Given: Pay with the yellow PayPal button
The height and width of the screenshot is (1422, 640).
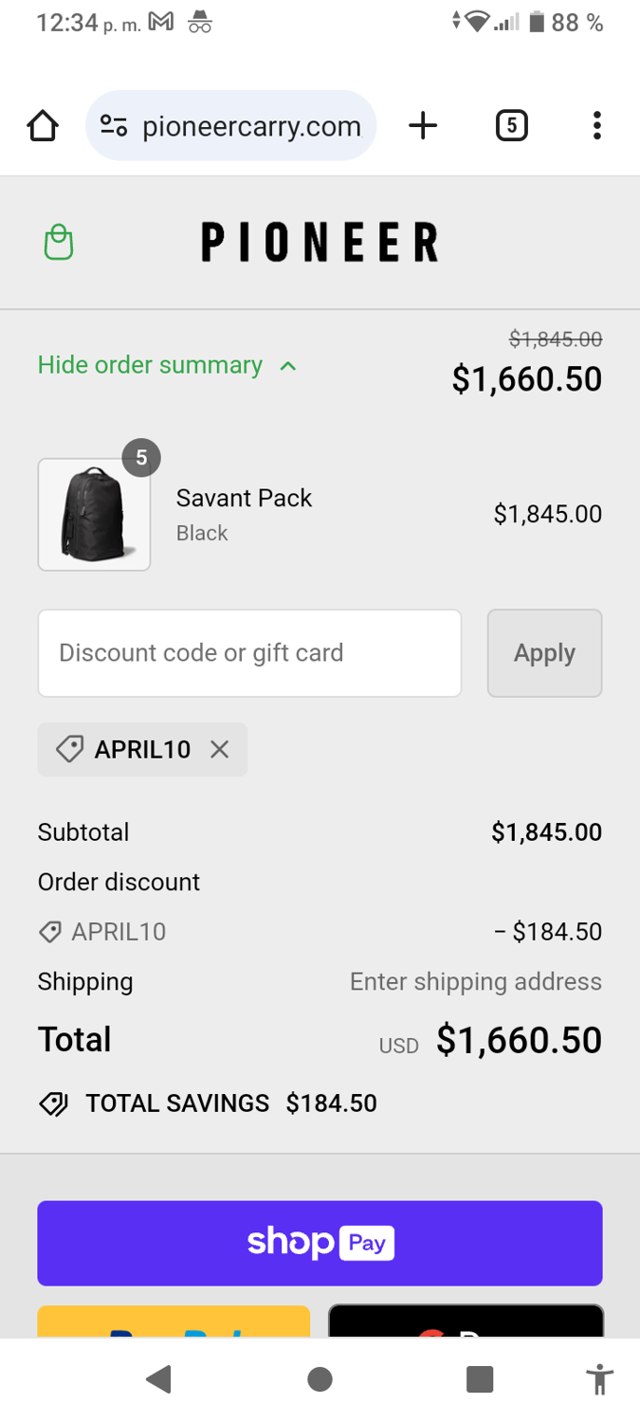Looking at the screenshot, I should [x=174, y=1322].
